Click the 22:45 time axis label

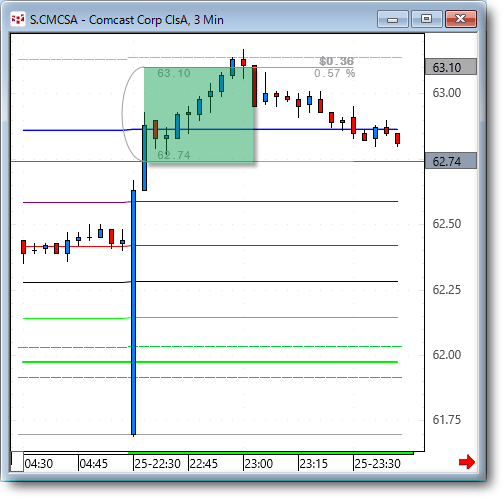204,464
